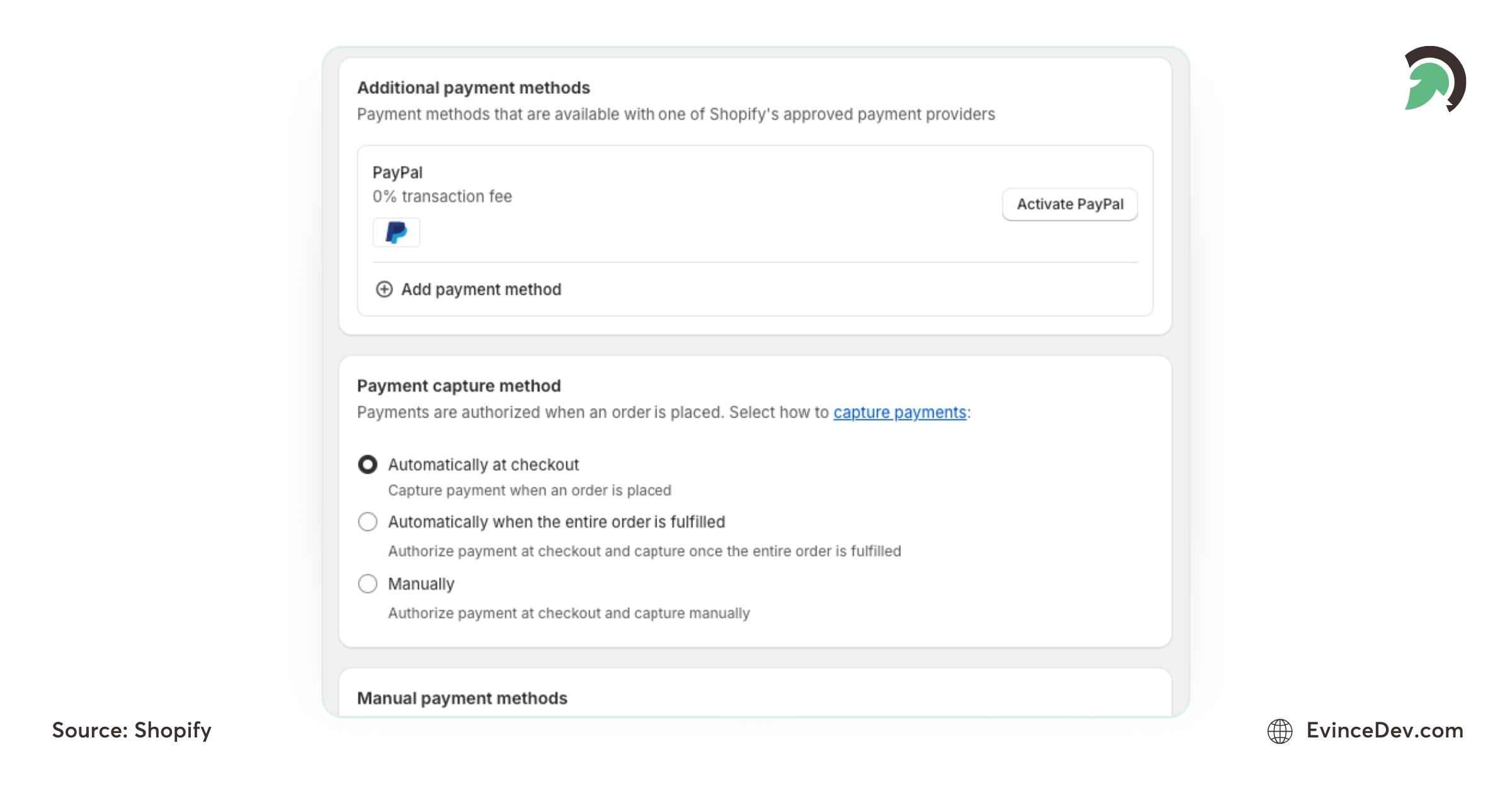Click Authorize payment at checkout and capture manually text
The height and width of the screenshot is (791, 1512).
[x=569, y=613]
